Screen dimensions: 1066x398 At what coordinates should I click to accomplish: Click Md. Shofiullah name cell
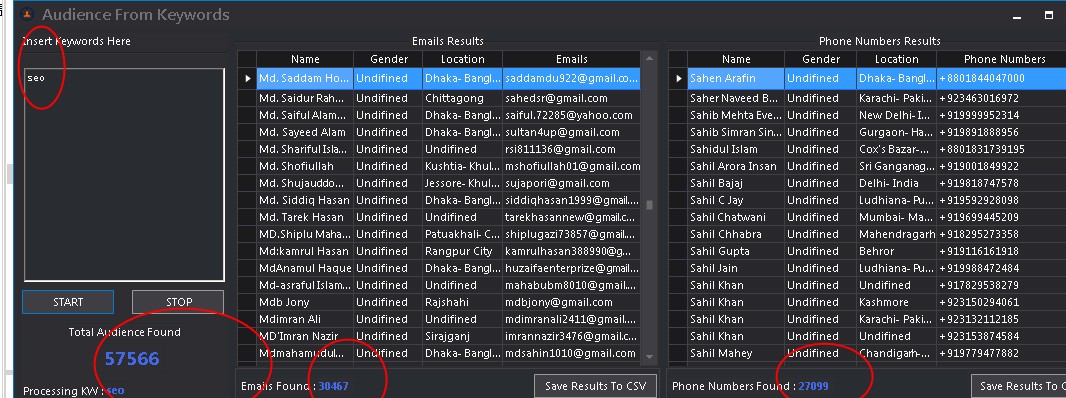tap(305, 166)
